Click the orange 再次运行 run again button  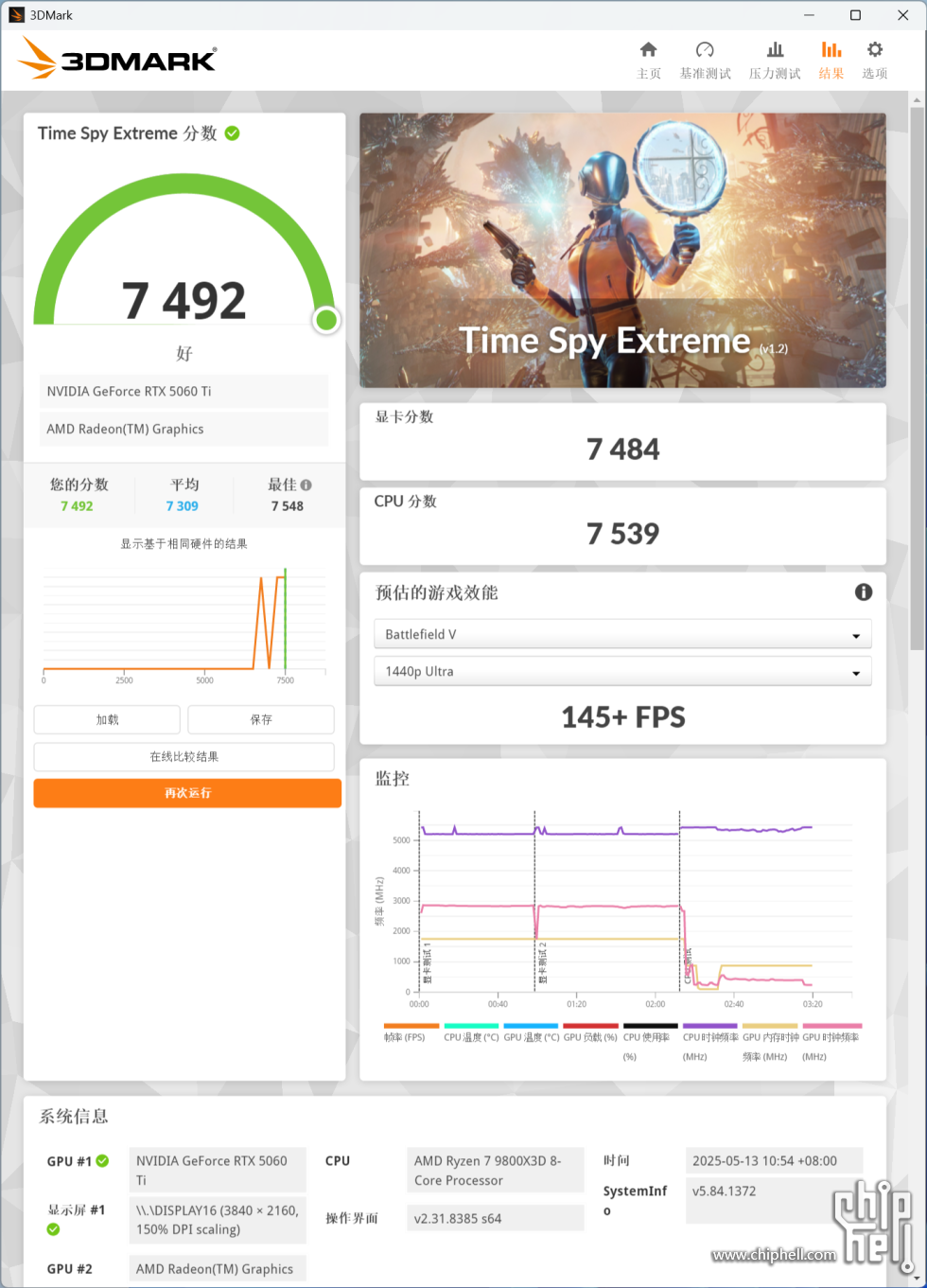click(187, 793)
